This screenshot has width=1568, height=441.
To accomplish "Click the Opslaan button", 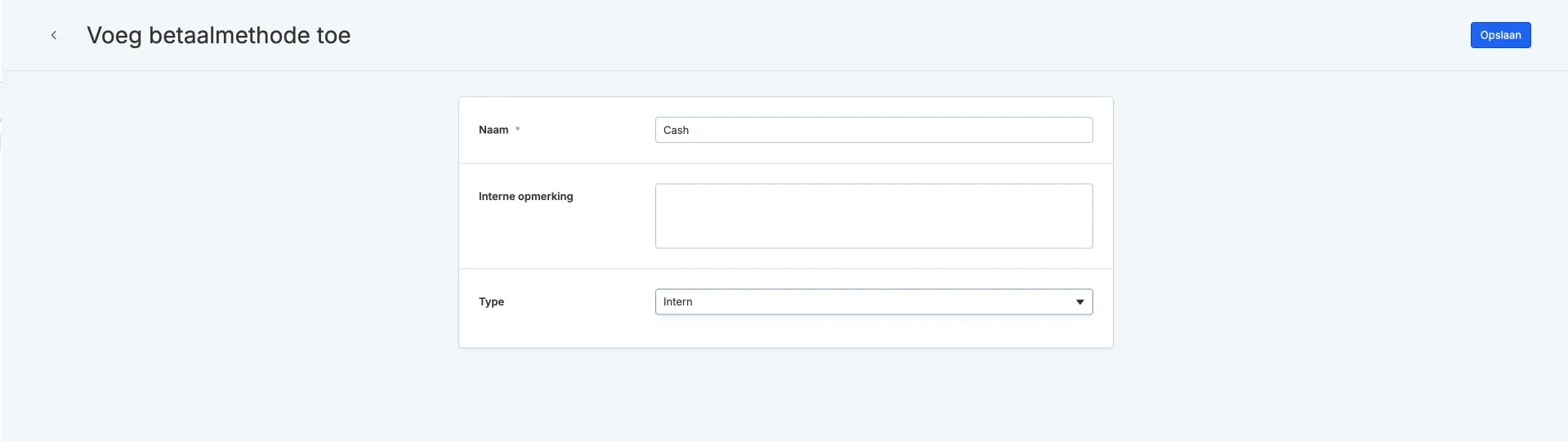I will pyautogui.click(x=1500, y=35).
